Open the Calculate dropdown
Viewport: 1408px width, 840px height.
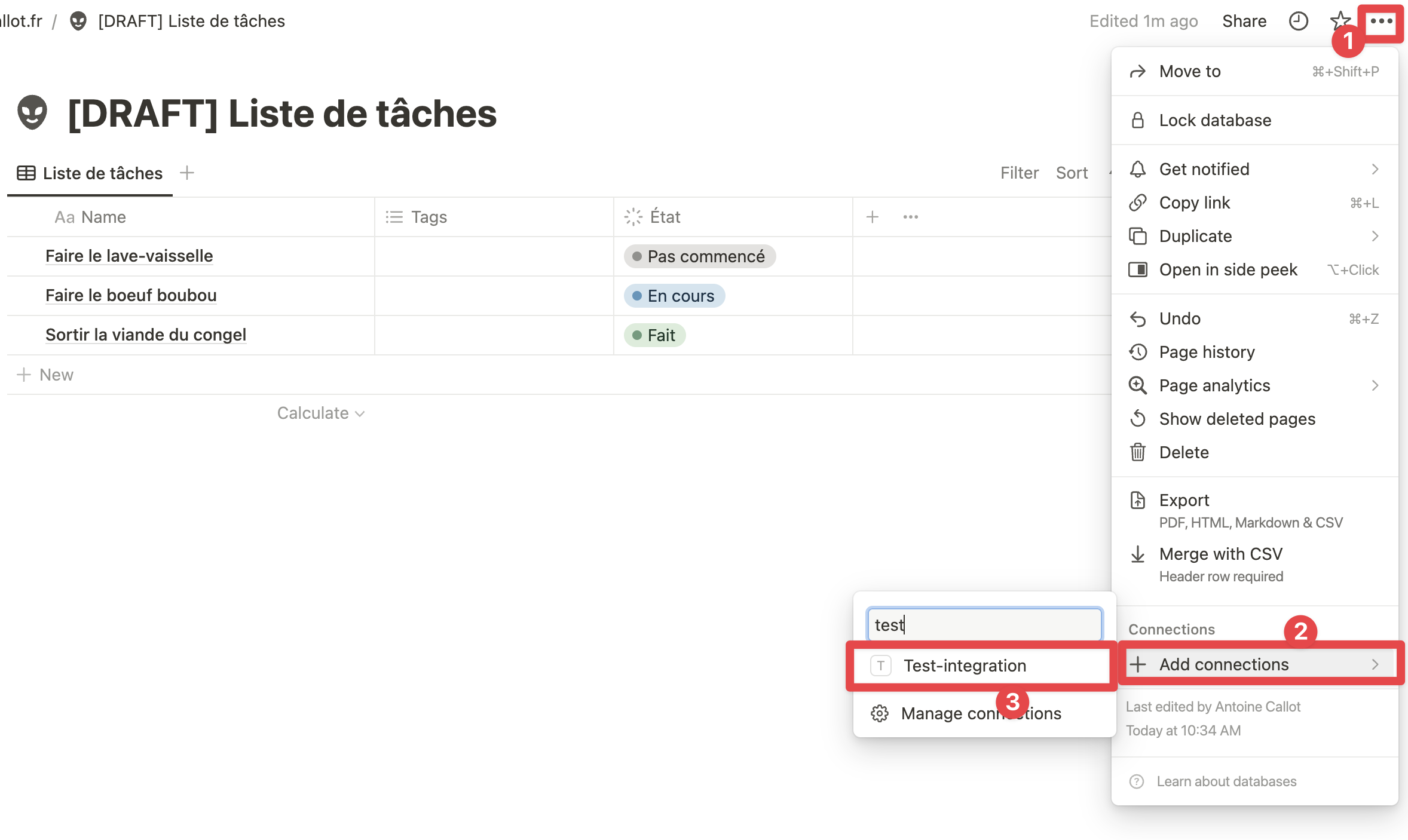[320, 413]
